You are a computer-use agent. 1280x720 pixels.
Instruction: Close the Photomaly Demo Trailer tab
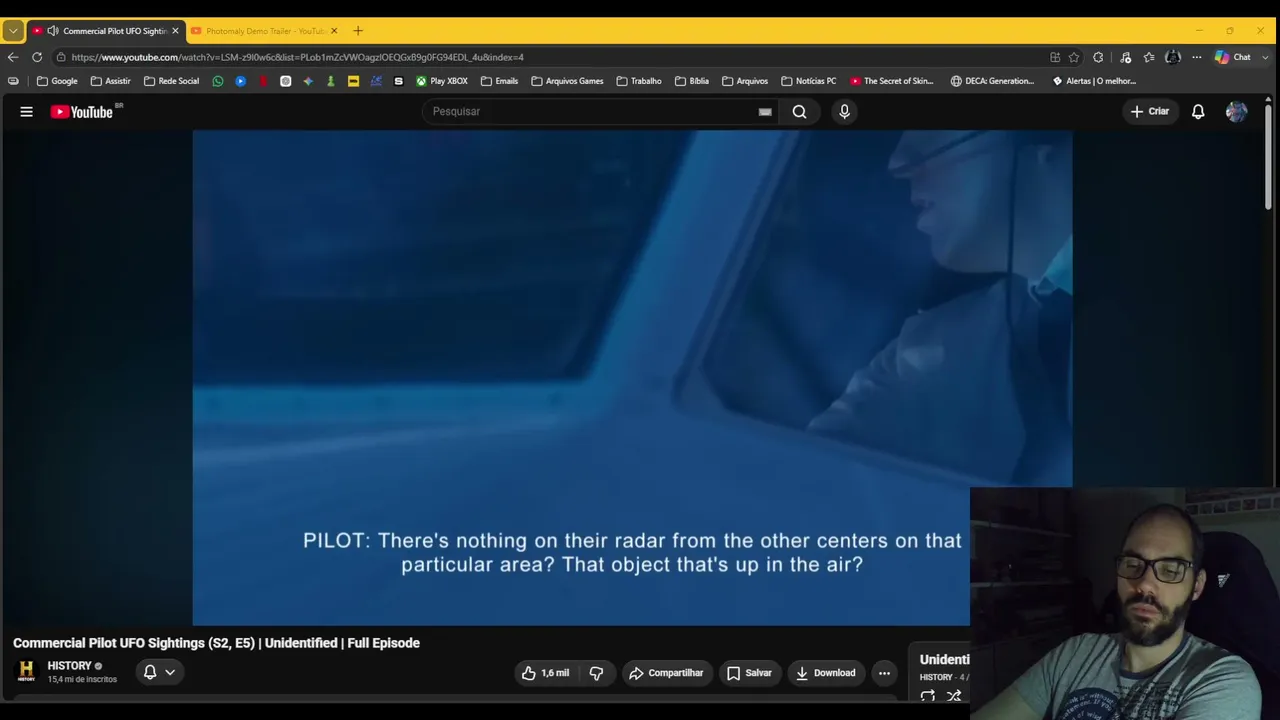click(x=334, y=31)
